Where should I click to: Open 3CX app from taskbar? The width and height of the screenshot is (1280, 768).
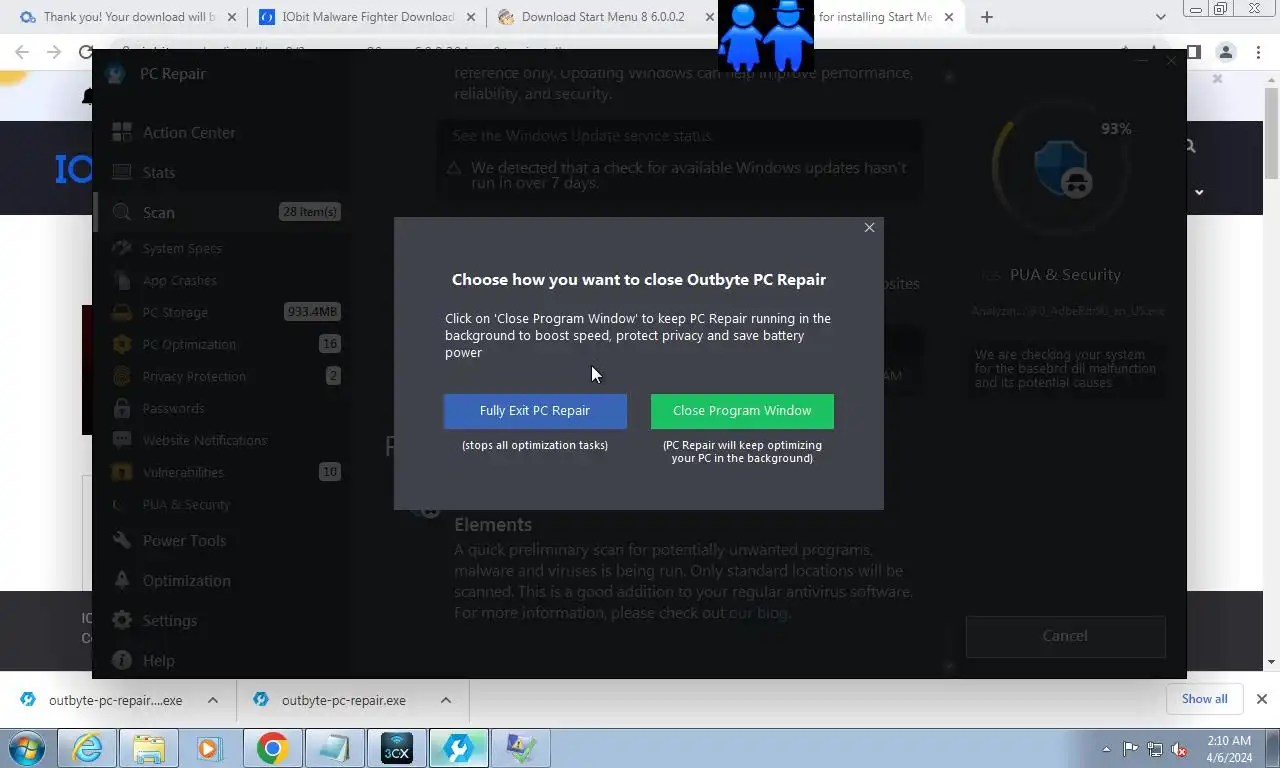click(x=397, y=748)
